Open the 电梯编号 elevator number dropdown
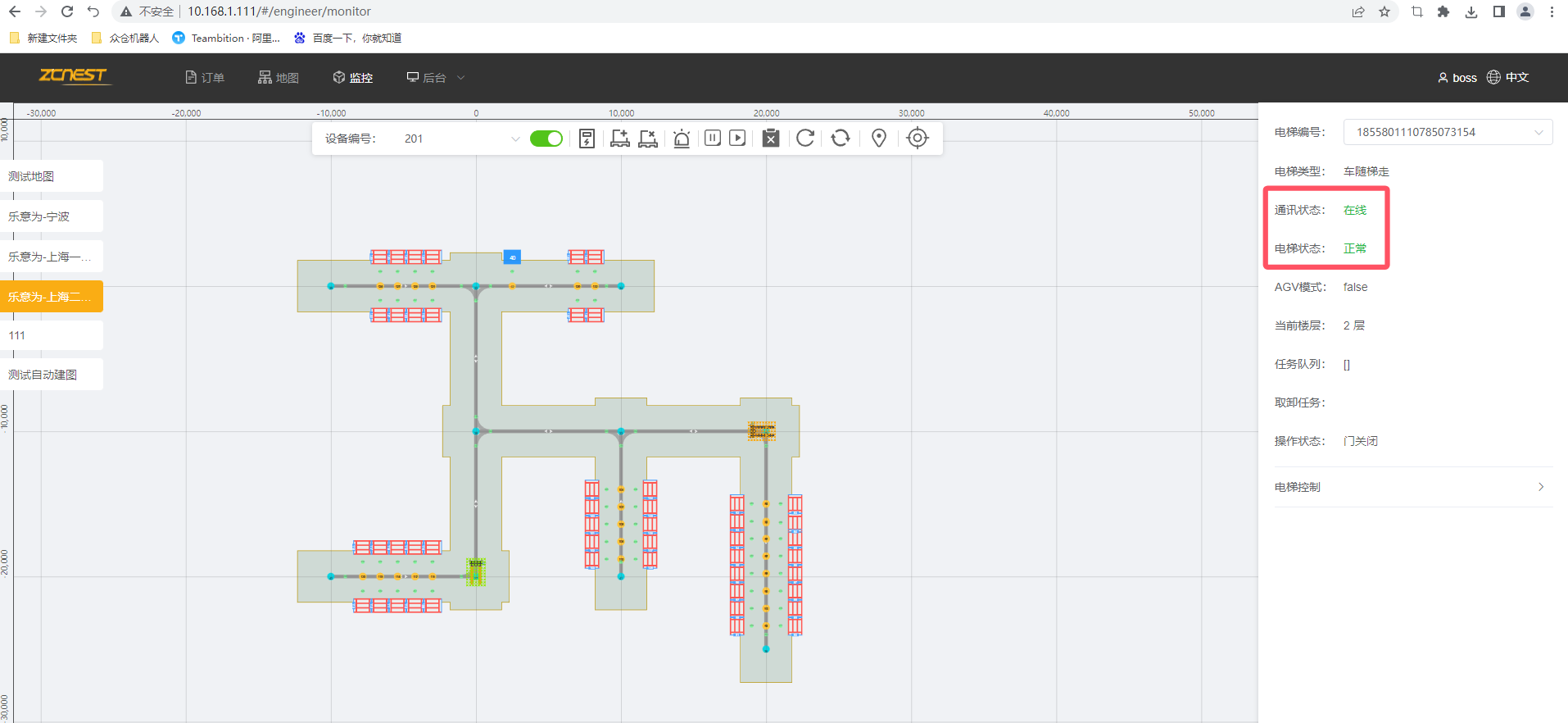The image size is (1568, 723). pos(1448,132)
